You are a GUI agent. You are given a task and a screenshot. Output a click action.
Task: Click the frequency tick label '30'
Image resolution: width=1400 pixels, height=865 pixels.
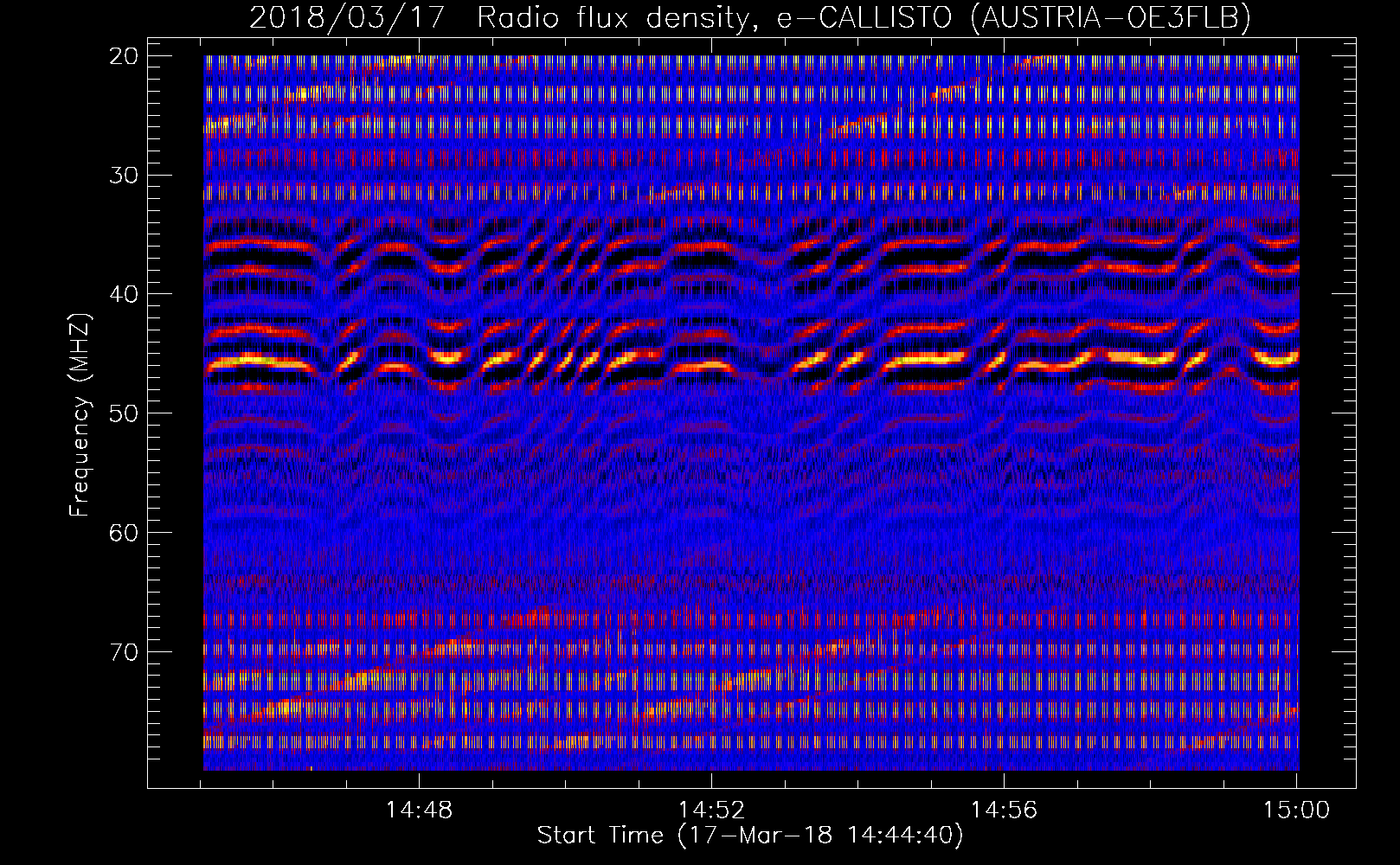[x=124, y=176]
